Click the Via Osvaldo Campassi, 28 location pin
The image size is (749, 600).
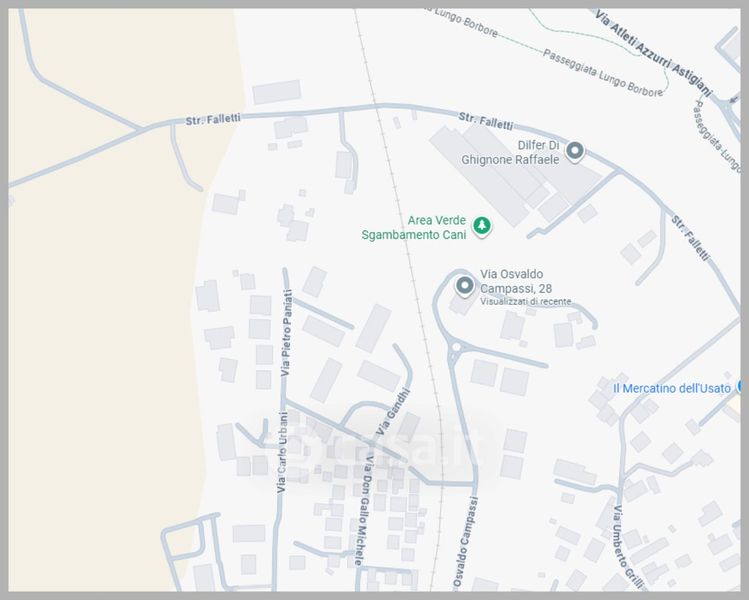(465, 287)
